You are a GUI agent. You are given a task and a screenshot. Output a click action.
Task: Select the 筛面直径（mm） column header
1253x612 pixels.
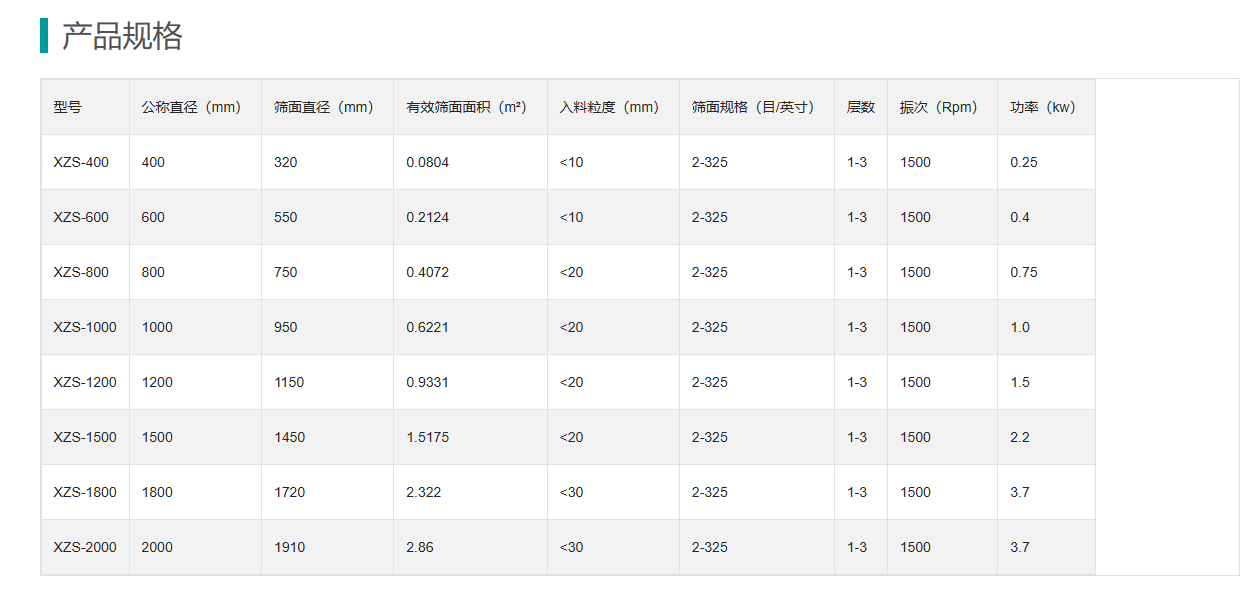pyautogui.click(x=323, y=107)
